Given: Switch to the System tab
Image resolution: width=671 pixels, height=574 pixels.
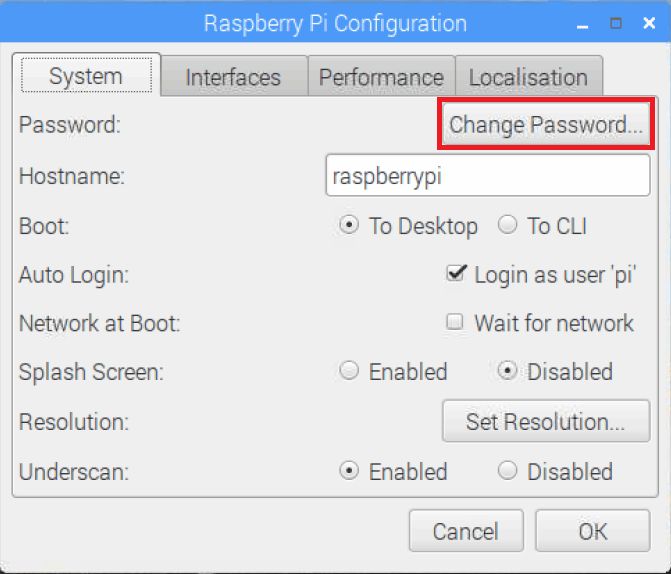Looking at the screenshot, I should coord(86,77).
